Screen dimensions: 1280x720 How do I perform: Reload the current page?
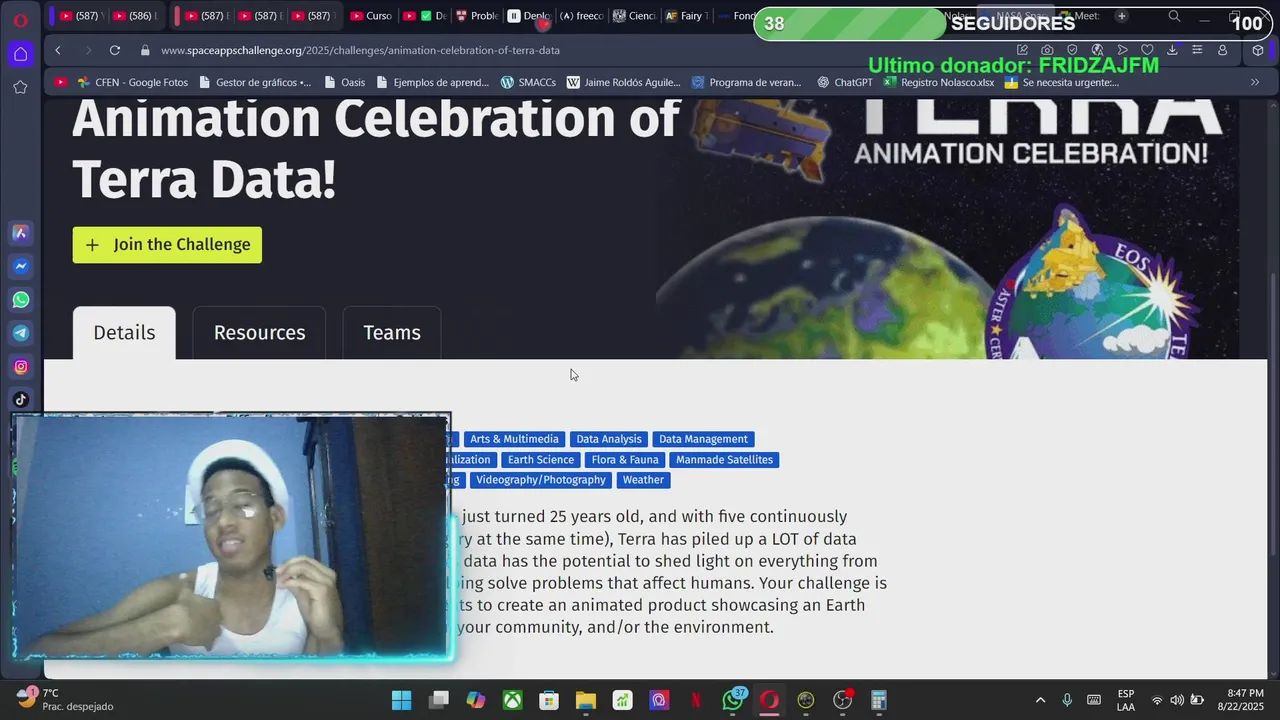[115, 50]
